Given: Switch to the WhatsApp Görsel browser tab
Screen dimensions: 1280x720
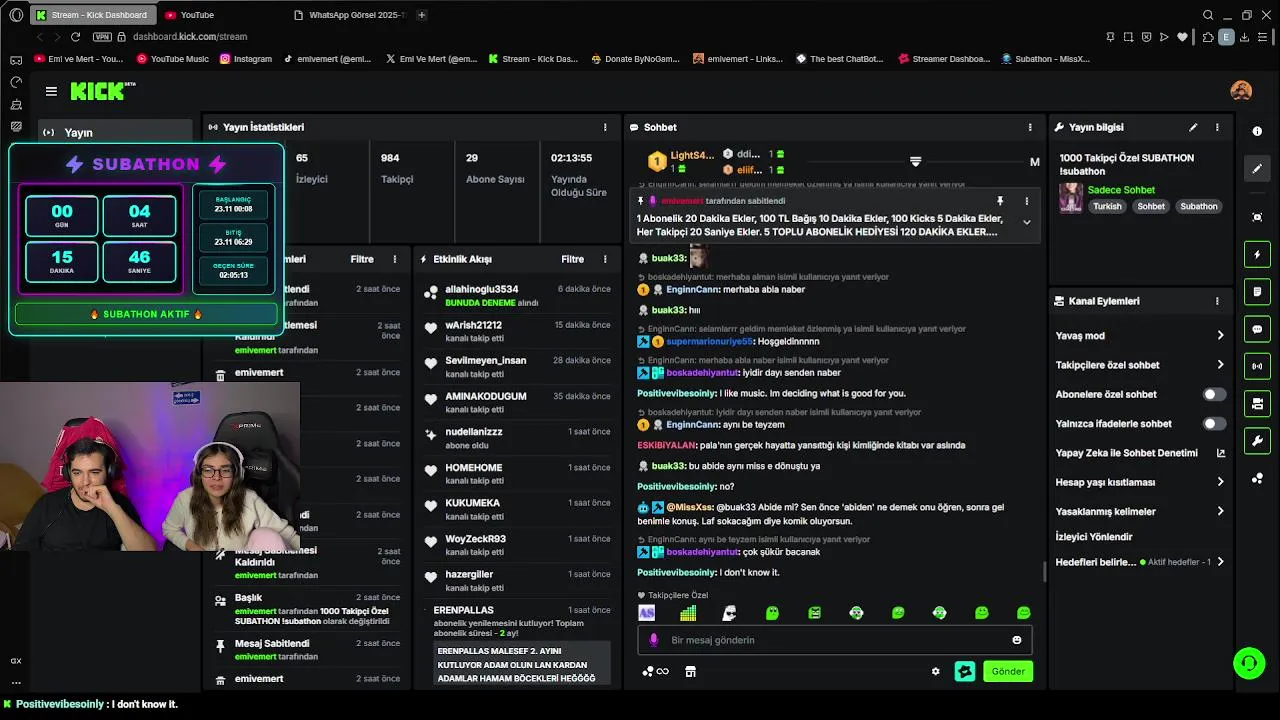Looking at the screenshot, I should tap(350, 15).
